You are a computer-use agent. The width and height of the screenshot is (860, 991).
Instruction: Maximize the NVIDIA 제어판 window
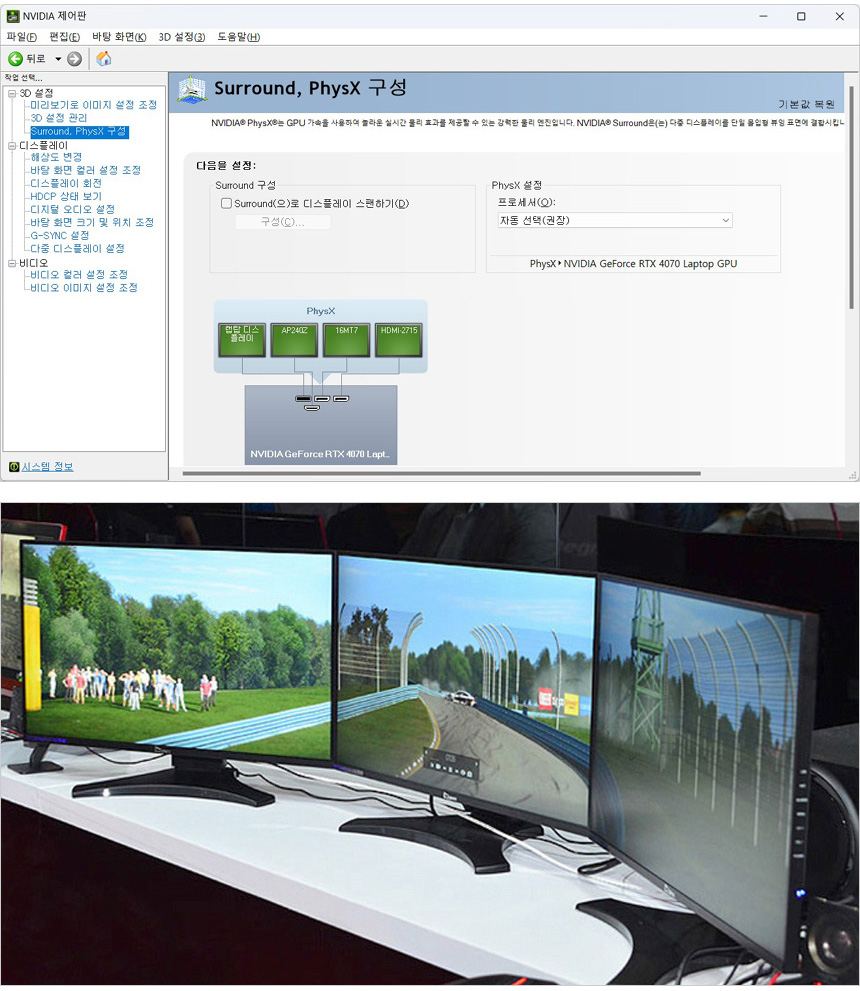[801, 16]
